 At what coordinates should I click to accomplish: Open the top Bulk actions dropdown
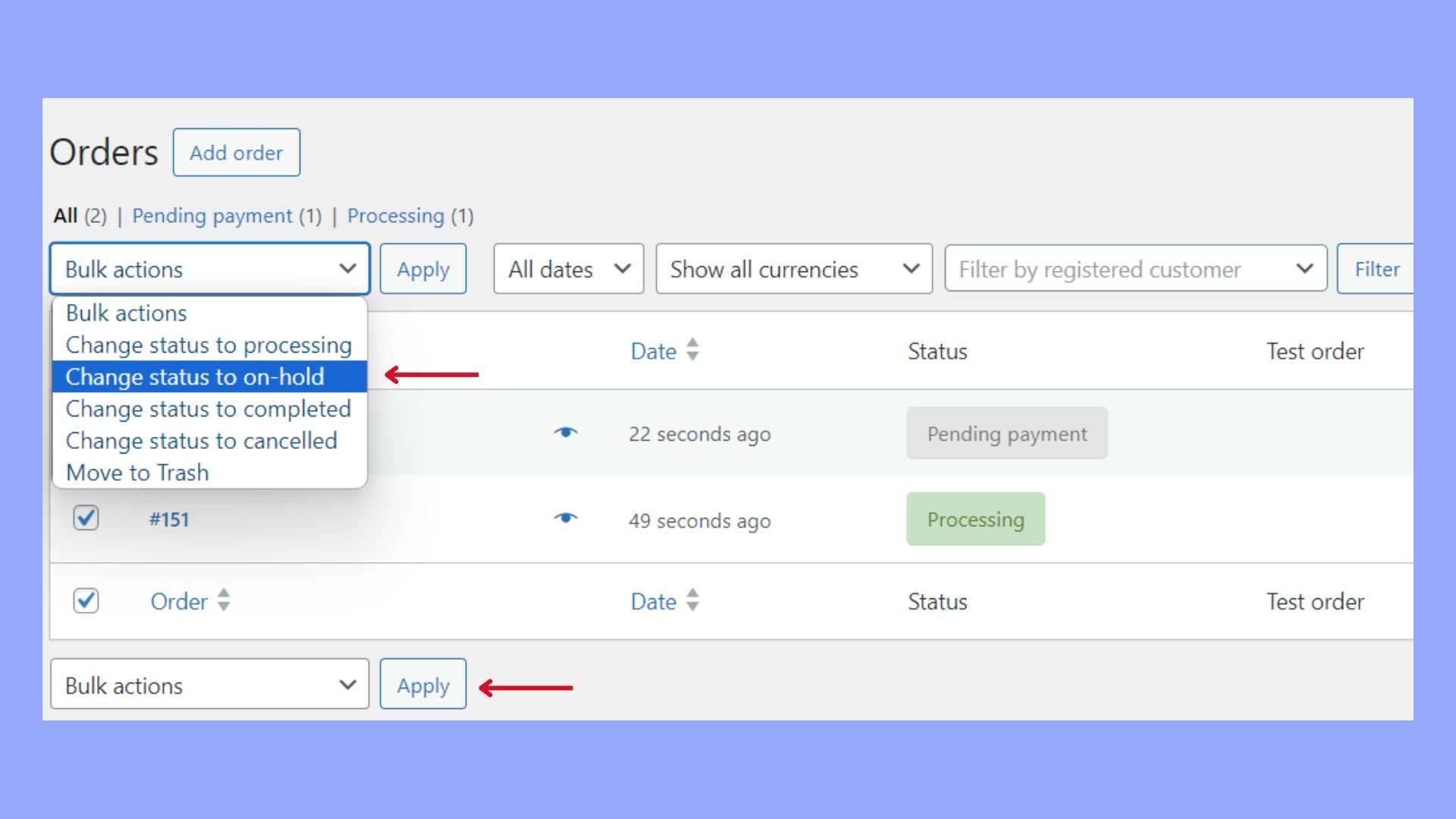209,269
